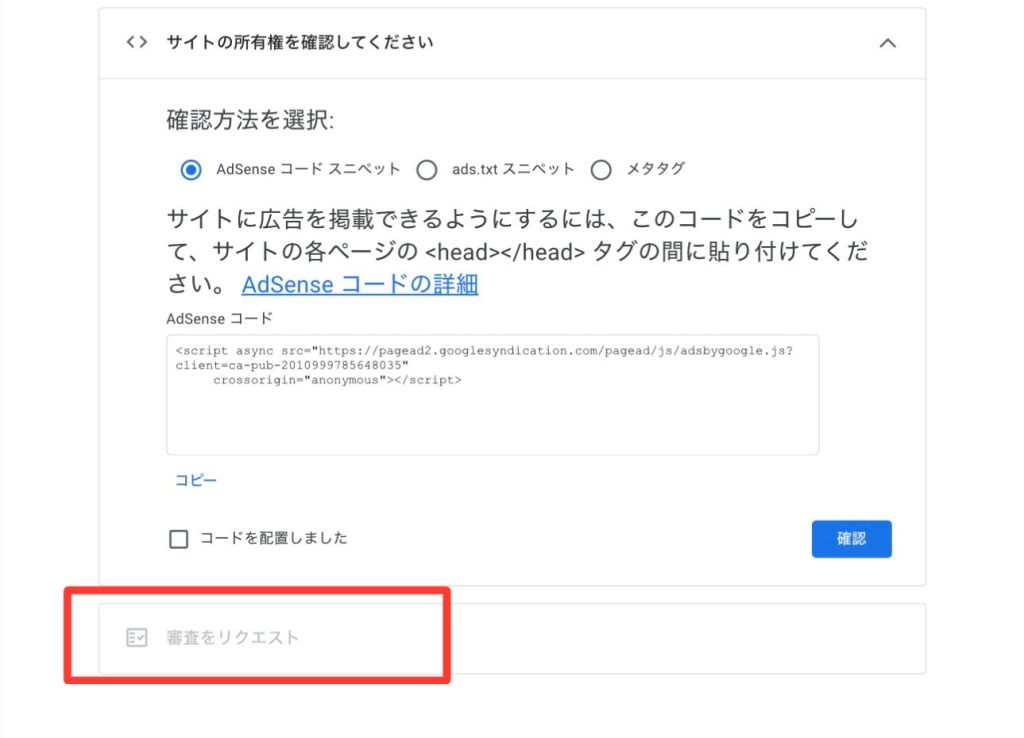Click the code brackets icon in section header

pos(136,43)
